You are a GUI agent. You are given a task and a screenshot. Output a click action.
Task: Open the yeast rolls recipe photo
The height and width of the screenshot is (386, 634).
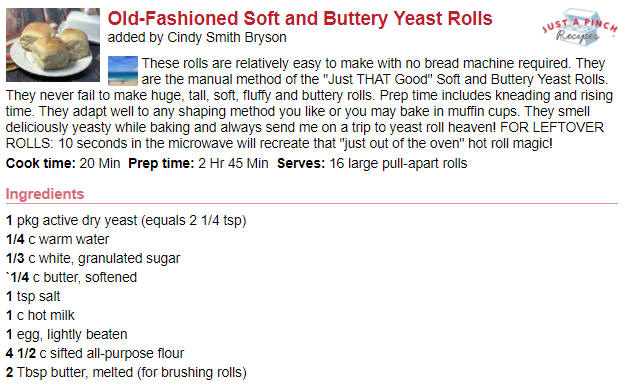[x=53, y=45]
